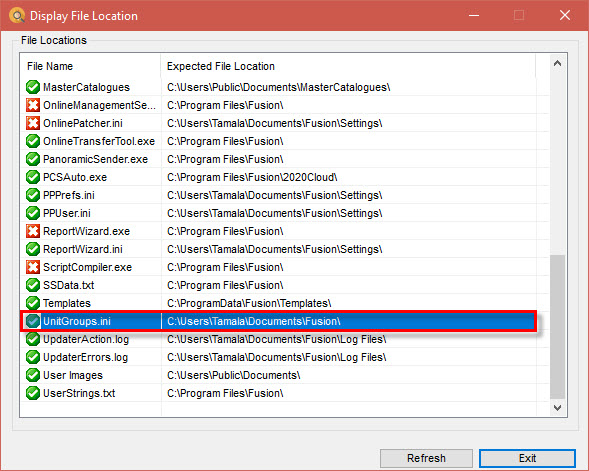Select the User Images file name
589x471 pixels.
pyautogui.click(x=73, y=375)
